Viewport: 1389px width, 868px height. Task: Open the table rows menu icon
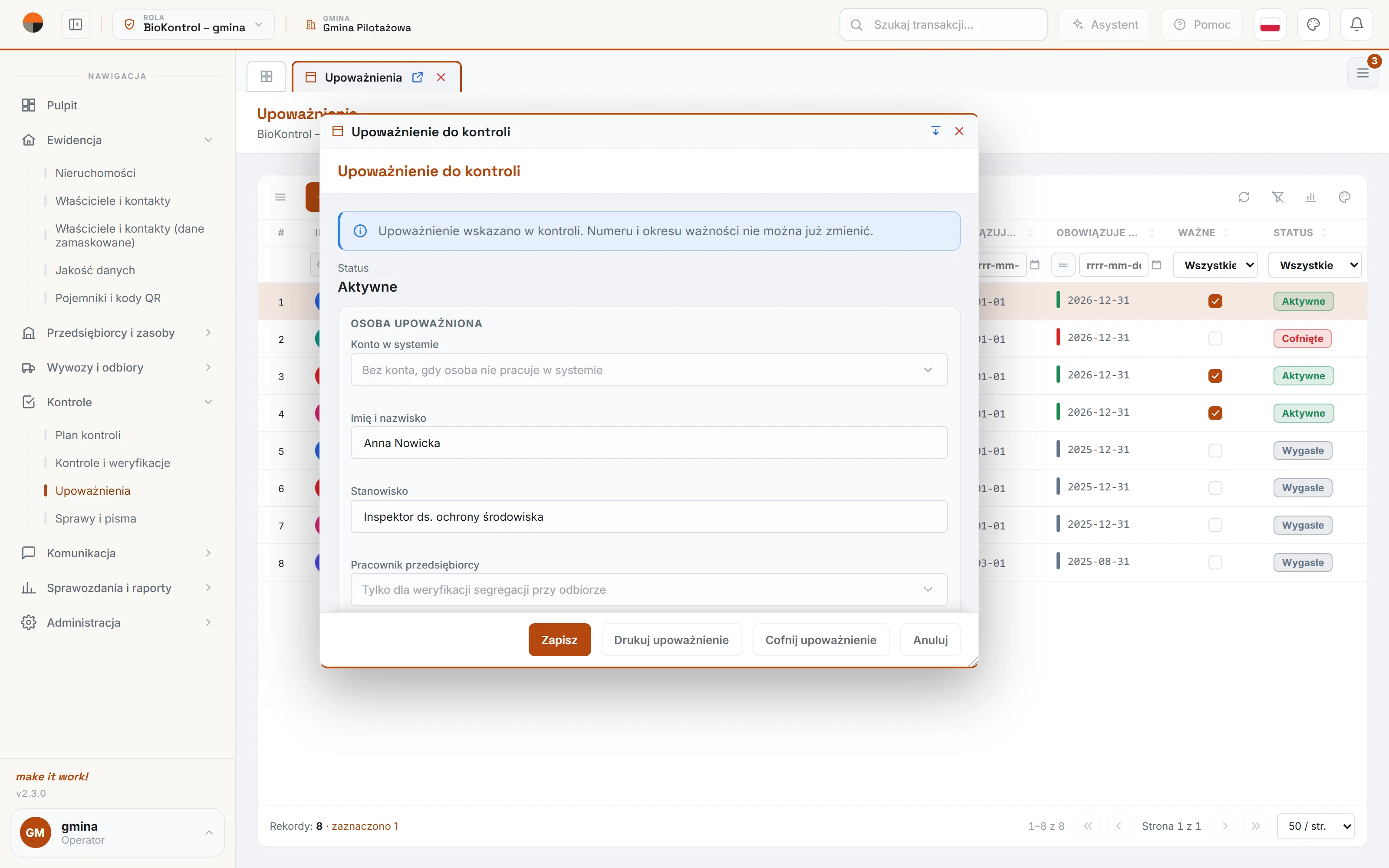(x=281, y=197)
